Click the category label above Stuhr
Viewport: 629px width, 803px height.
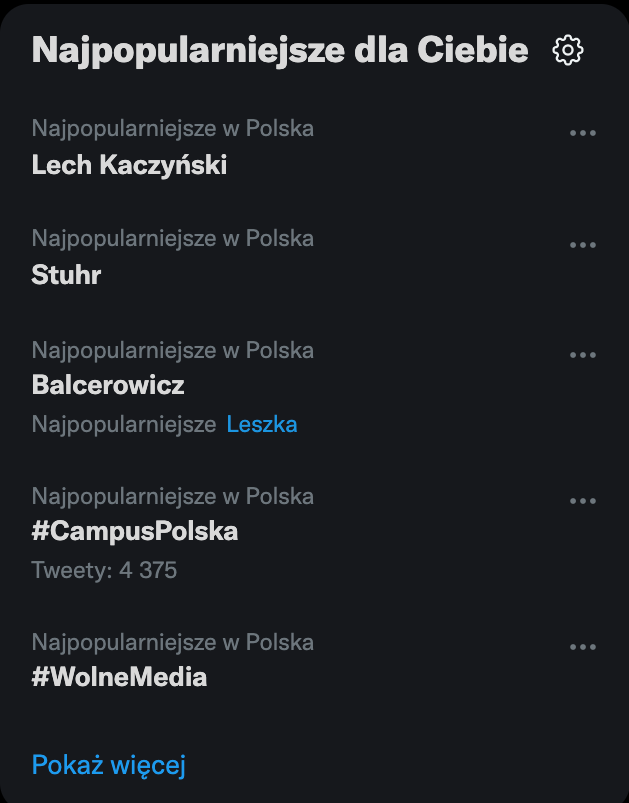pyautogui.click(x=172, y=238)
